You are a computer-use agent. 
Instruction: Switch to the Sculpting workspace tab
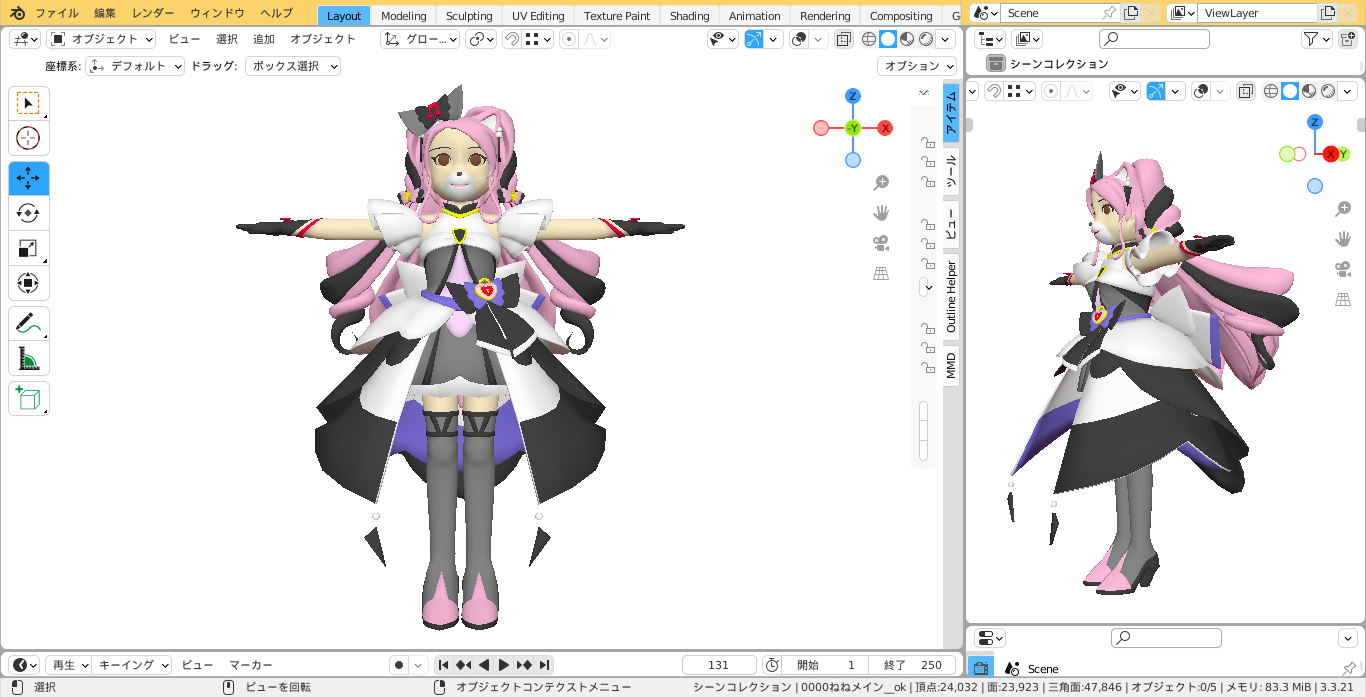pos(469,16)
